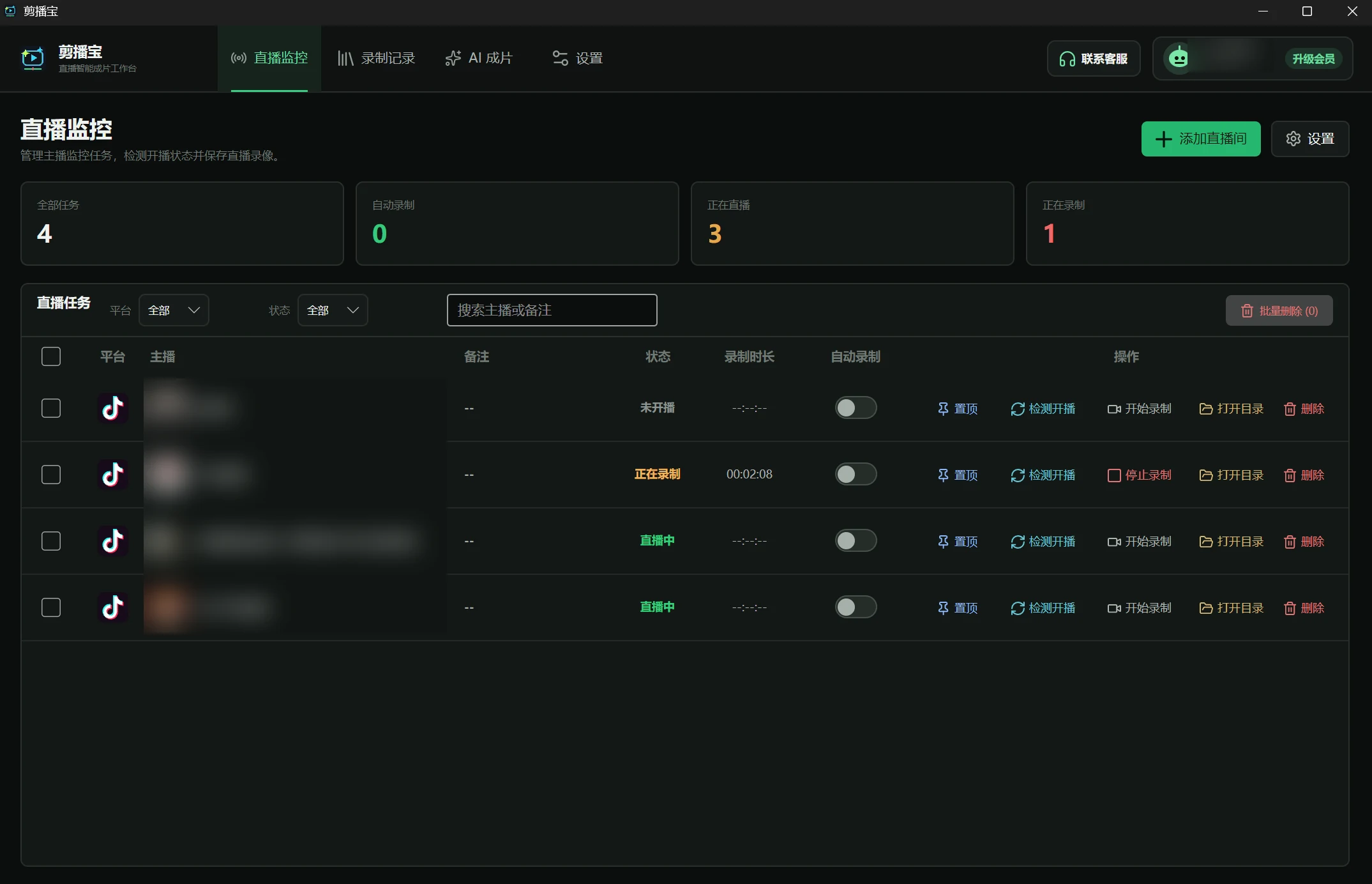Expand the 状态 filter dropdown

[x=333, y=310]
